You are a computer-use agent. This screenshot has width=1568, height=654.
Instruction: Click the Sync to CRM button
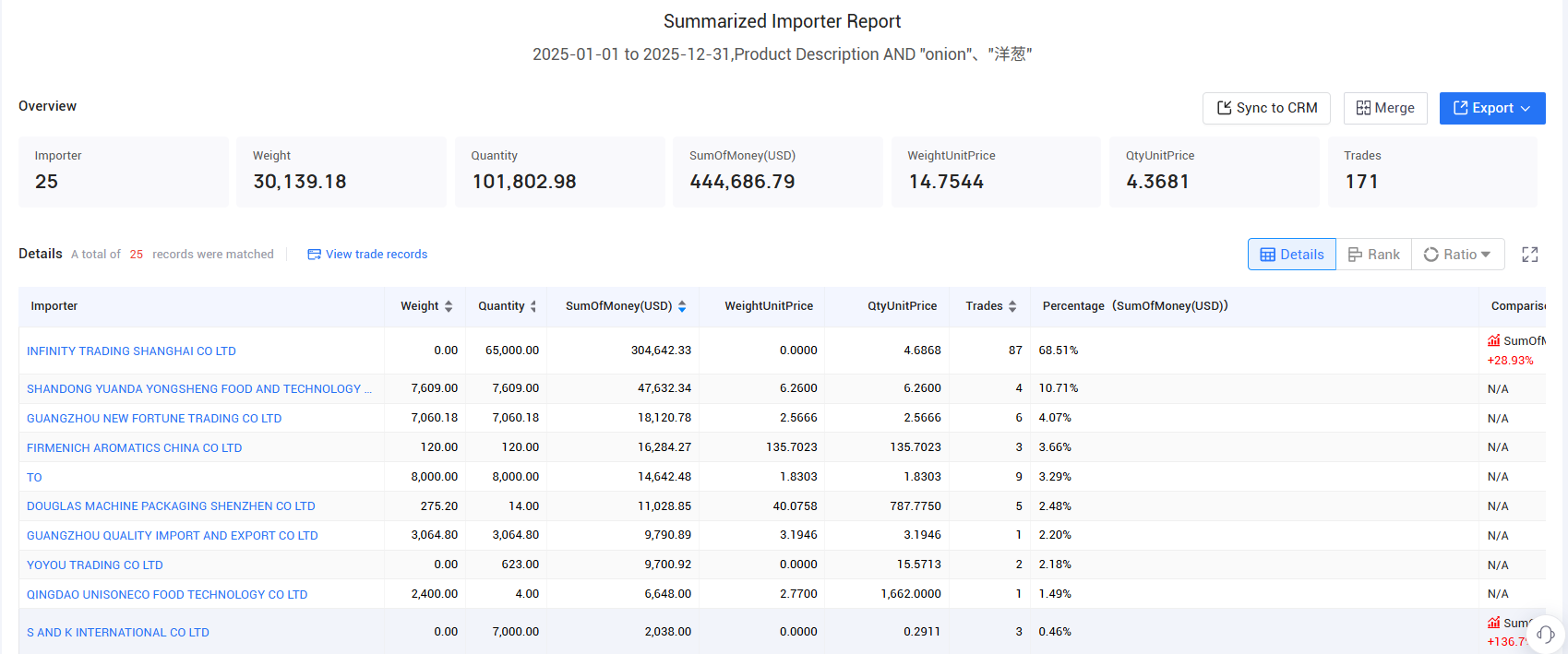tap(1266, 108)
